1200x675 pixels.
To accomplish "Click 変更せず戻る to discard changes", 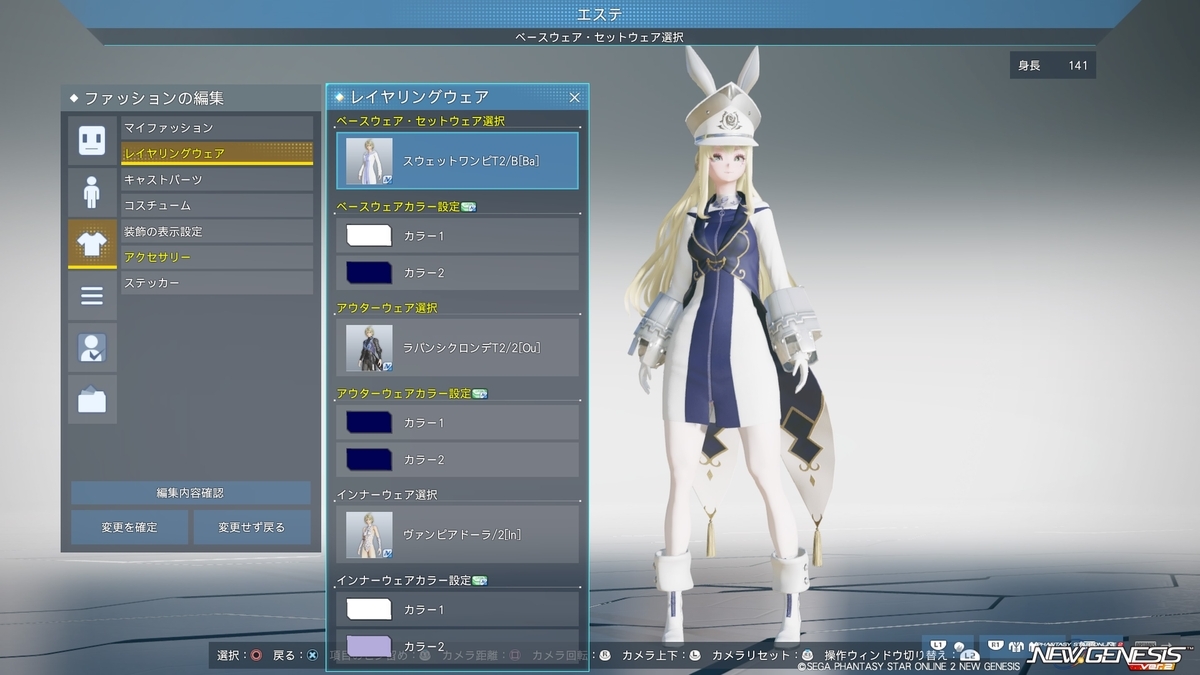I will (252, 527).
